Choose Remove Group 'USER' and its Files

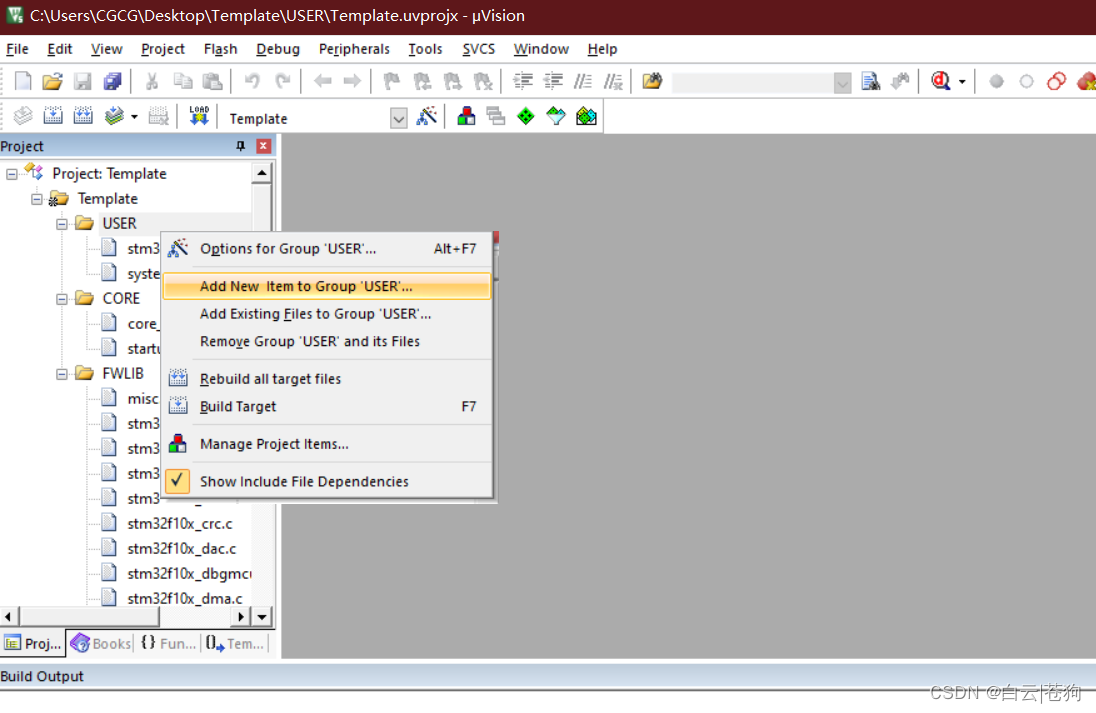tap(326, 341)
